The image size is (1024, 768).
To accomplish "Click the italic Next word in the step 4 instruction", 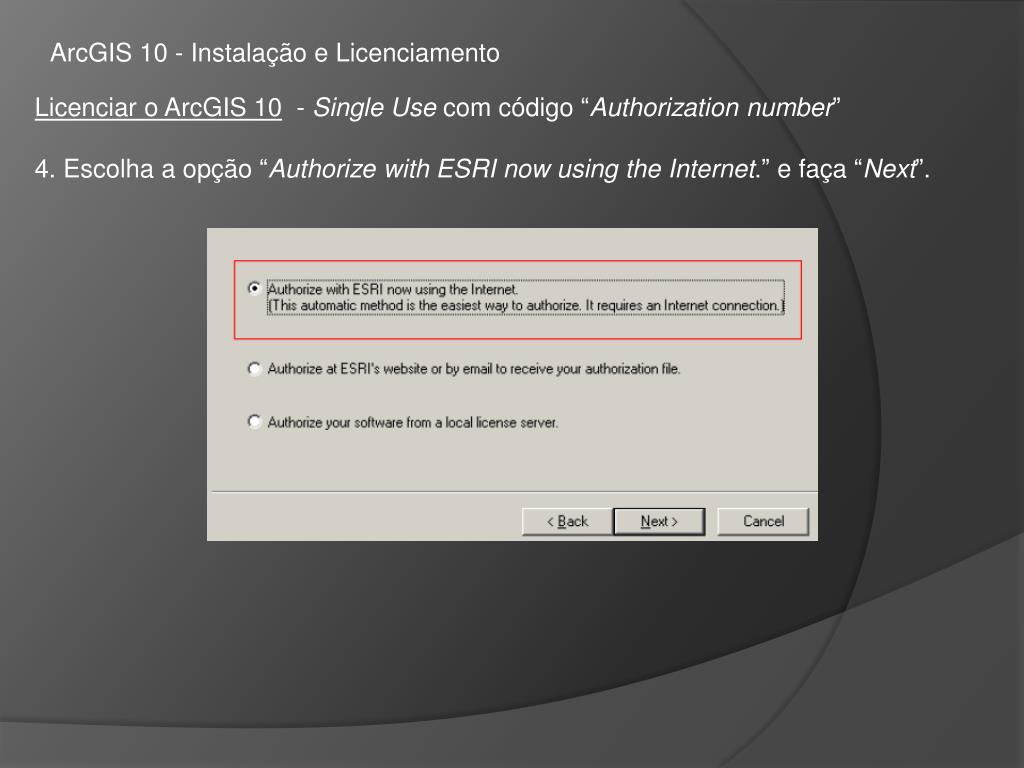I will tap(889, 169).
